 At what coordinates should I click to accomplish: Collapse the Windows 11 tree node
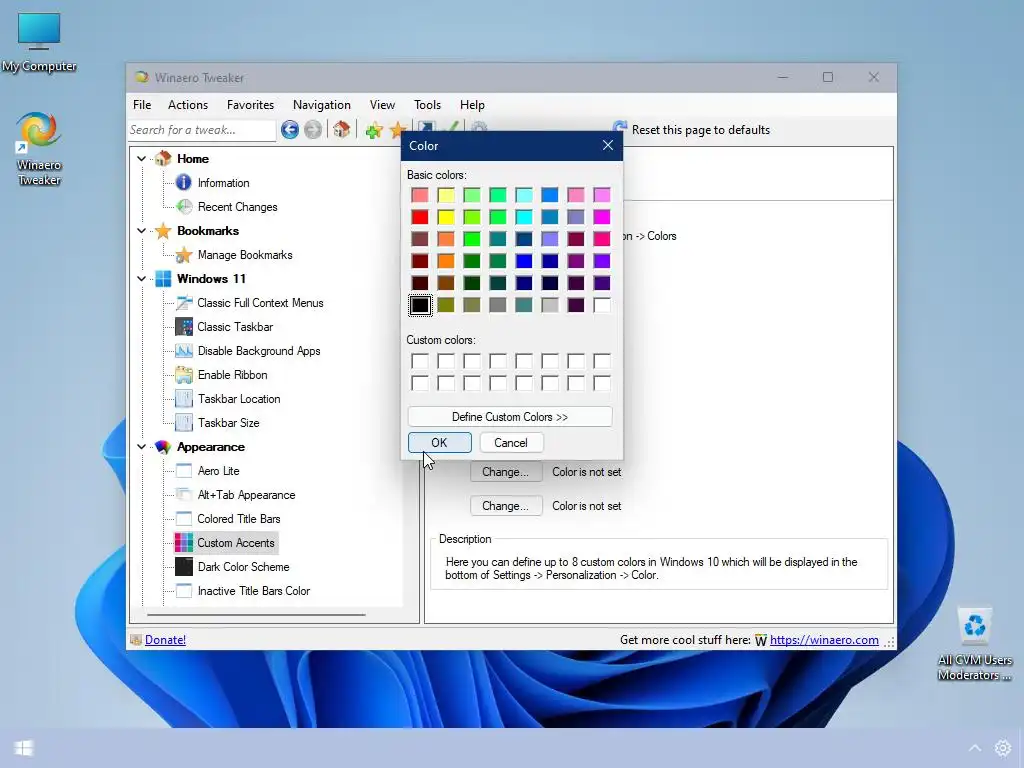click(x=141, y=279)
